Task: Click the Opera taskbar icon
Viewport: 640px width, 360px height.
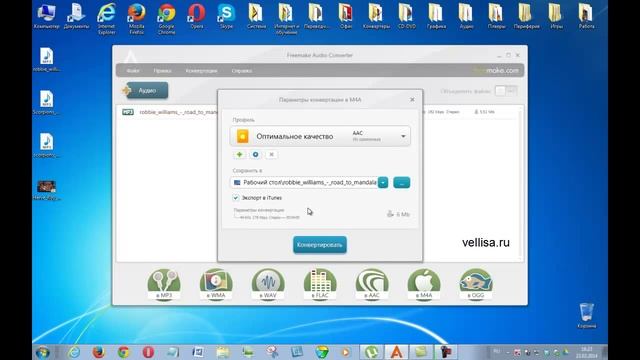Action: (148, 352)
